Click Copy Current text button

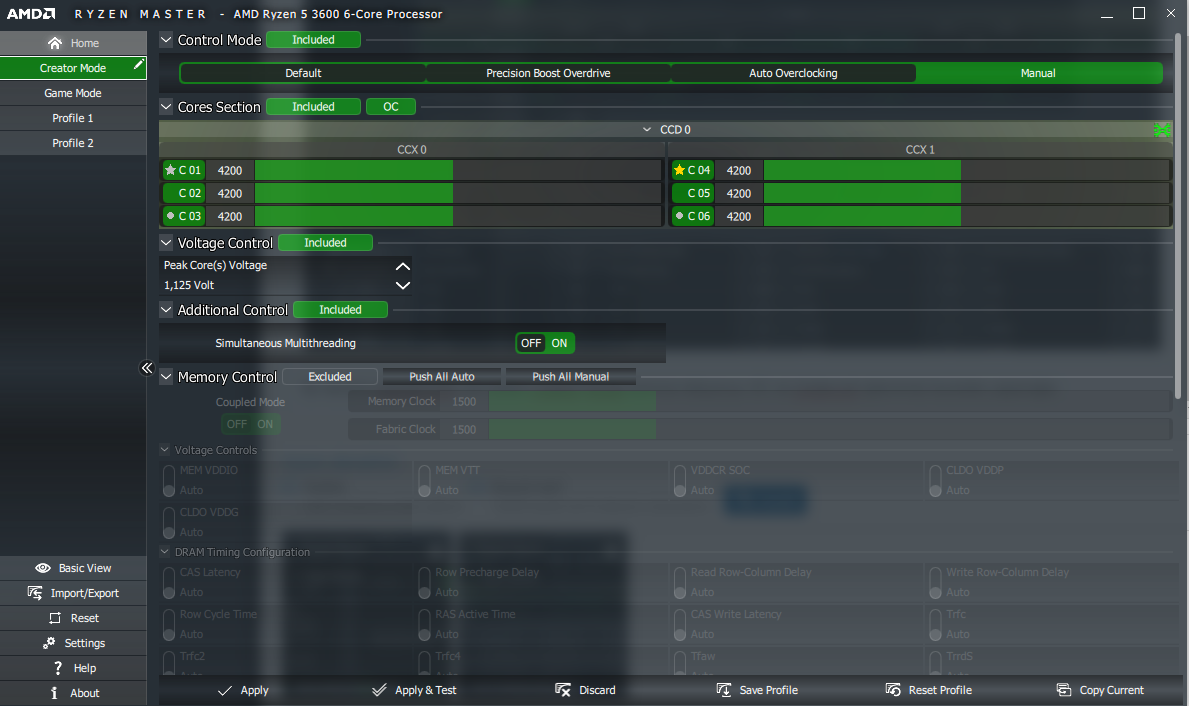coord(1112,690)
